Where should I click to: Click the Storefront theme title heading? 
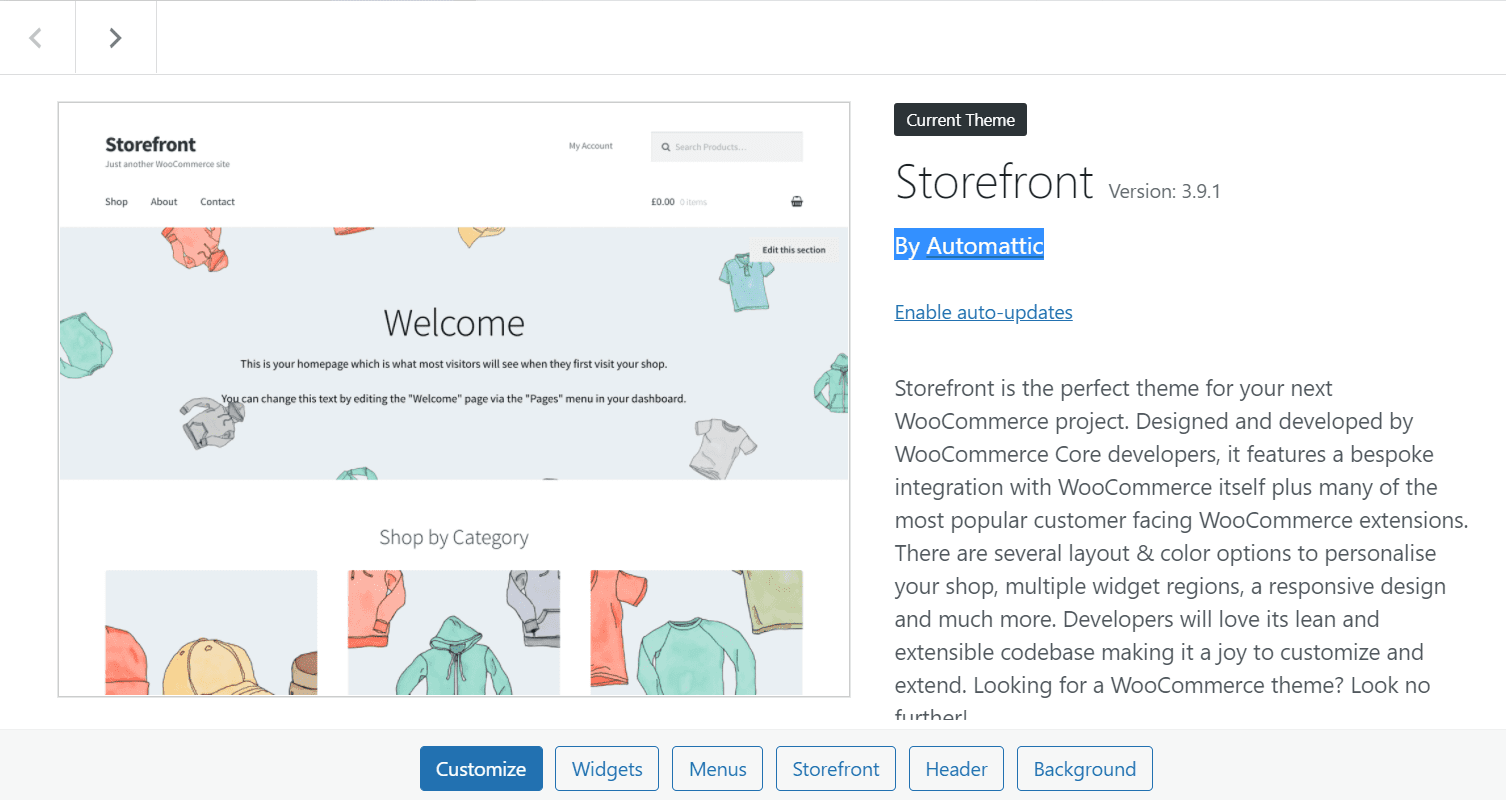994,182
